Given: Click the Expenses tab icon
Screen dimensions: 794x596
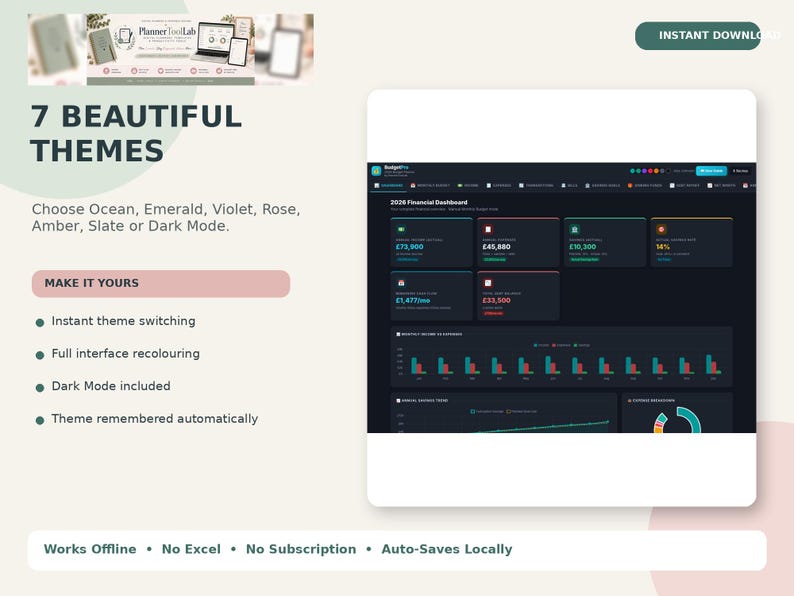Looking at the screenshot, I should click(x=489, y=185).
